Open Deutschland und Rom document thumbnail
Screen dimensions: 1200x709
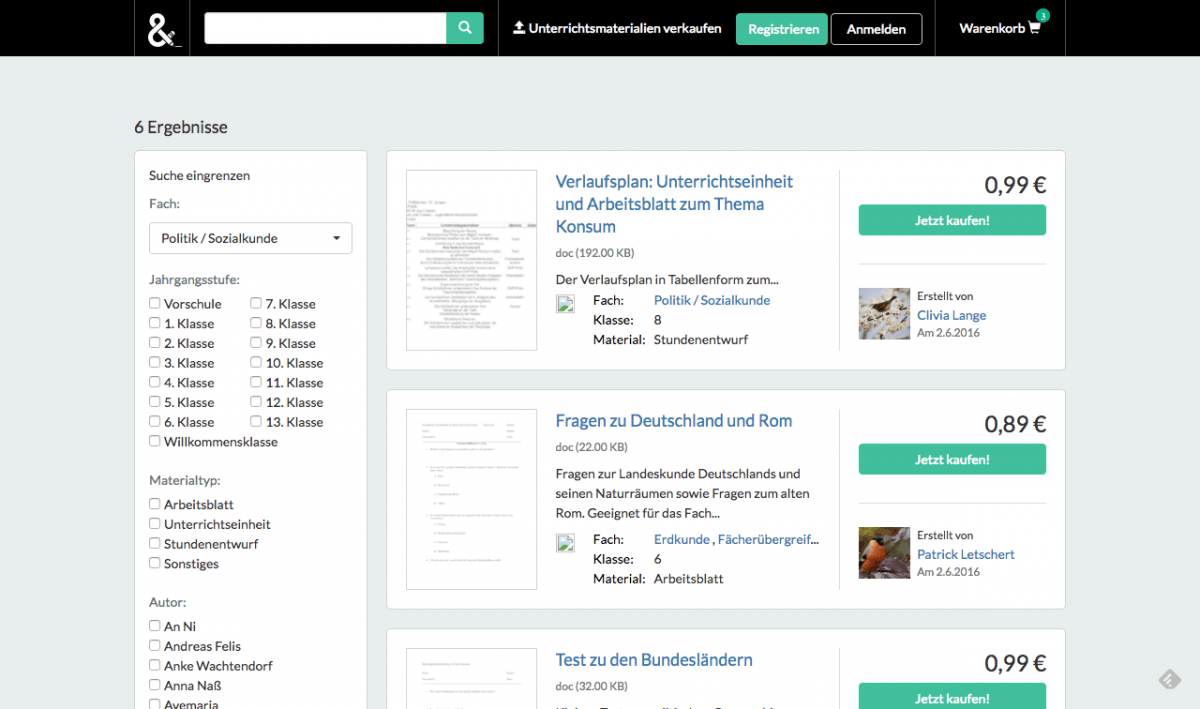click(x=471, y=499)
